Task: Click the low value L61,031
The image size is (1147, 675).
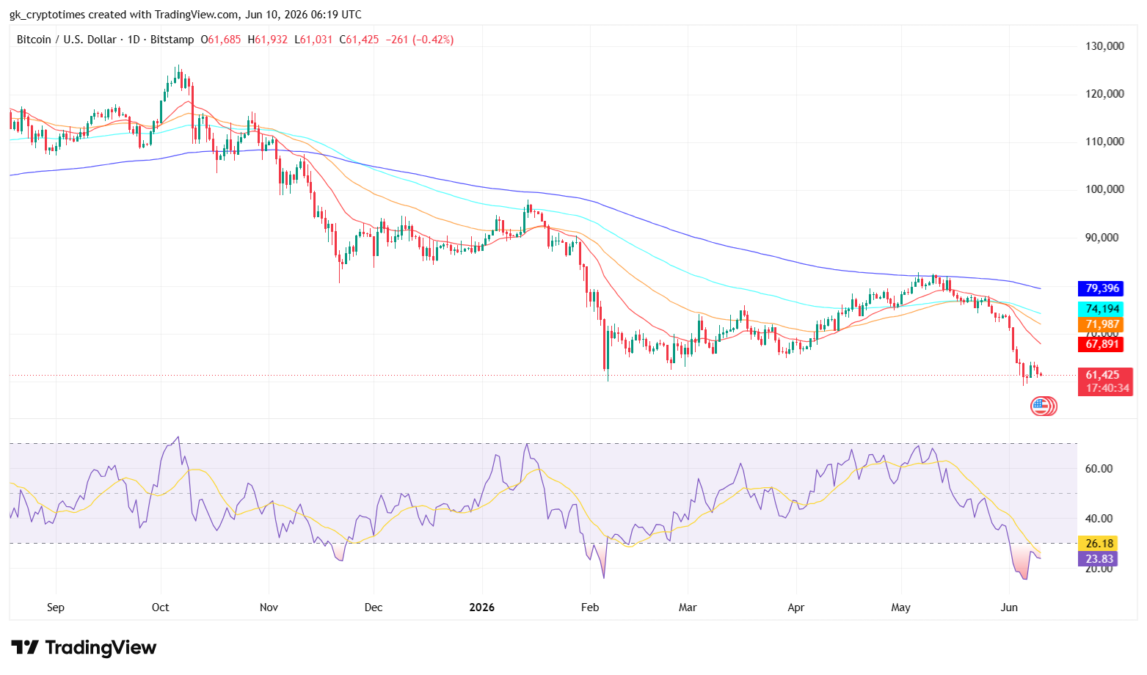Action: [x=313, y=39]
